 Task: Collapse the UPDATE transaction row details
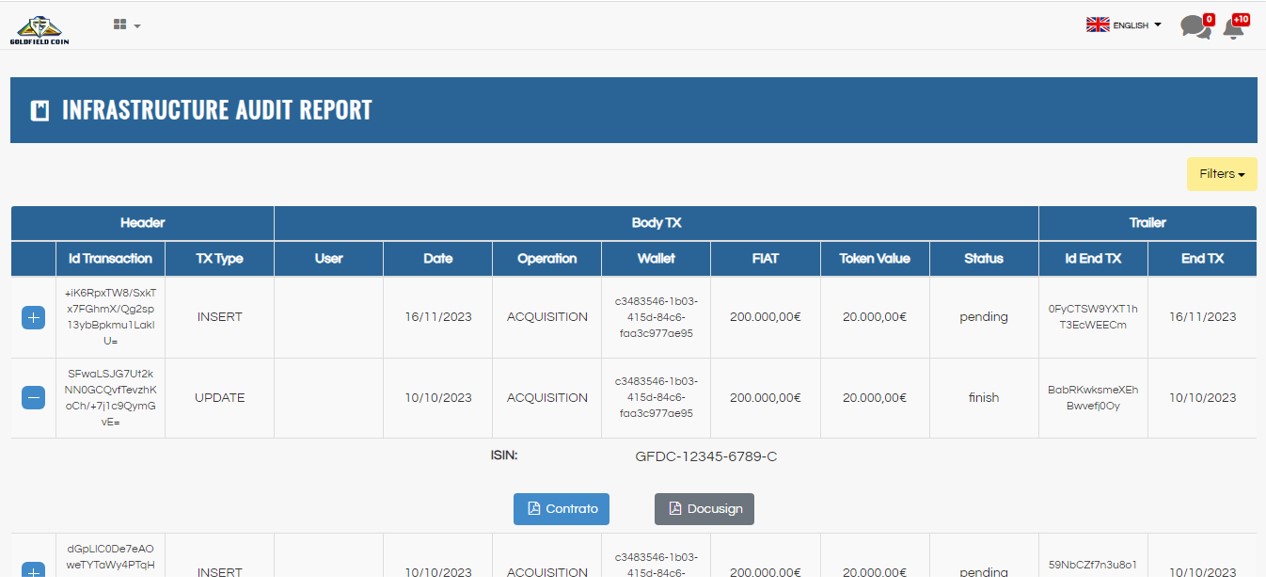(x=33, y=398)
